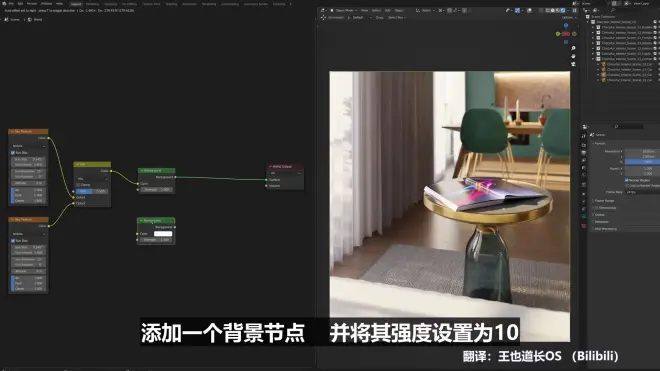Select rendered viewport shading icon
Viewport: 660px width, 371px height.
coord(563,11)
